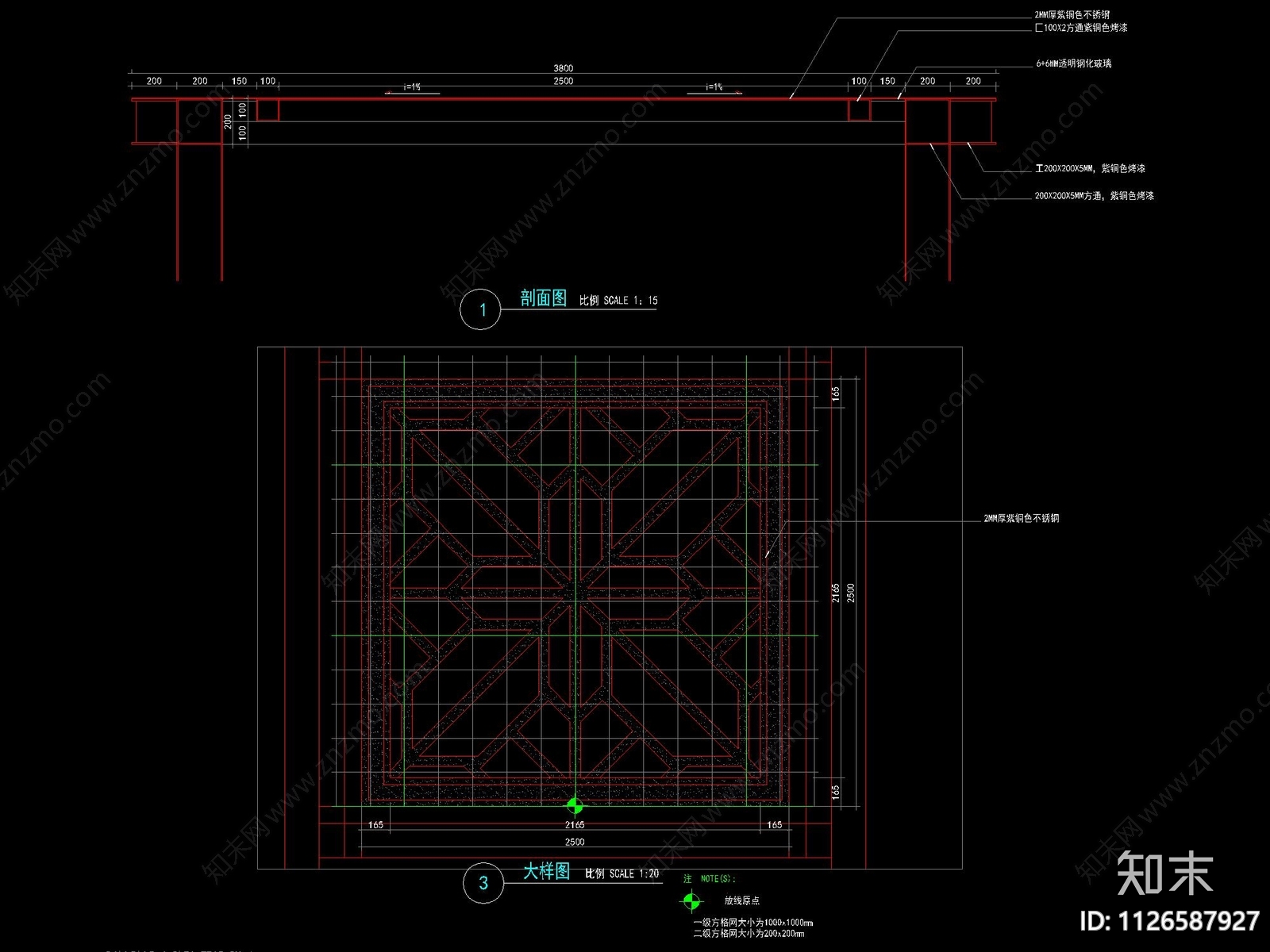Viewport: 1270px width, 952px height.
Task: Click the 150 dimension on the section's left side
Action: coord(239,81)
